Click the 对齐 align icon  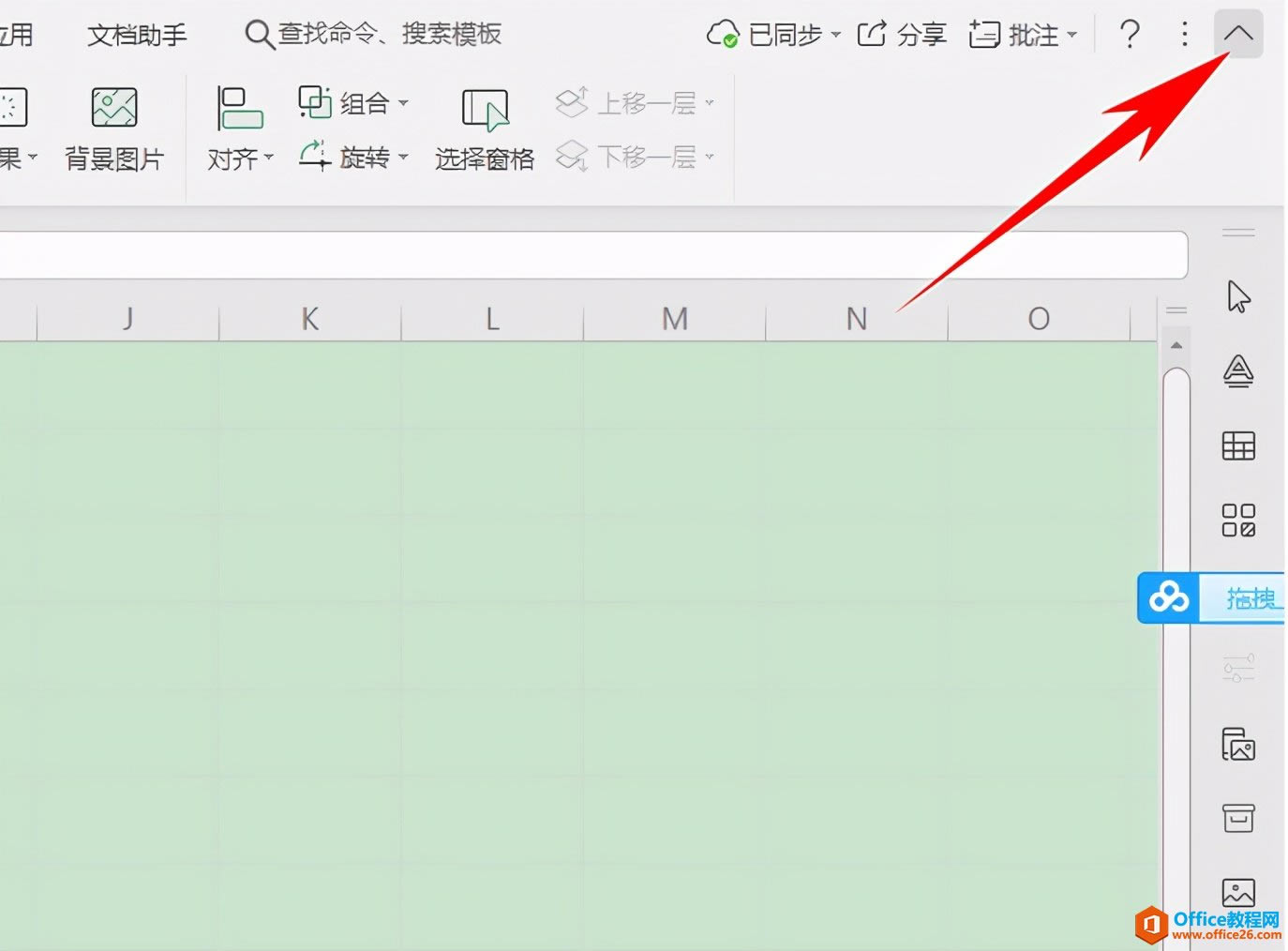coord(240,108)
